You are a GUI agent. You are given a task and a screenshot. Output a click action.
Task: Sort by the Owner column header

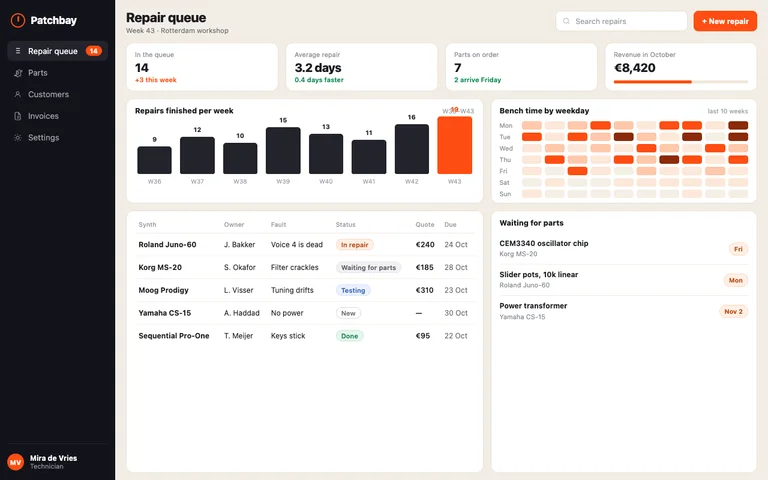(x=234, y=224)
